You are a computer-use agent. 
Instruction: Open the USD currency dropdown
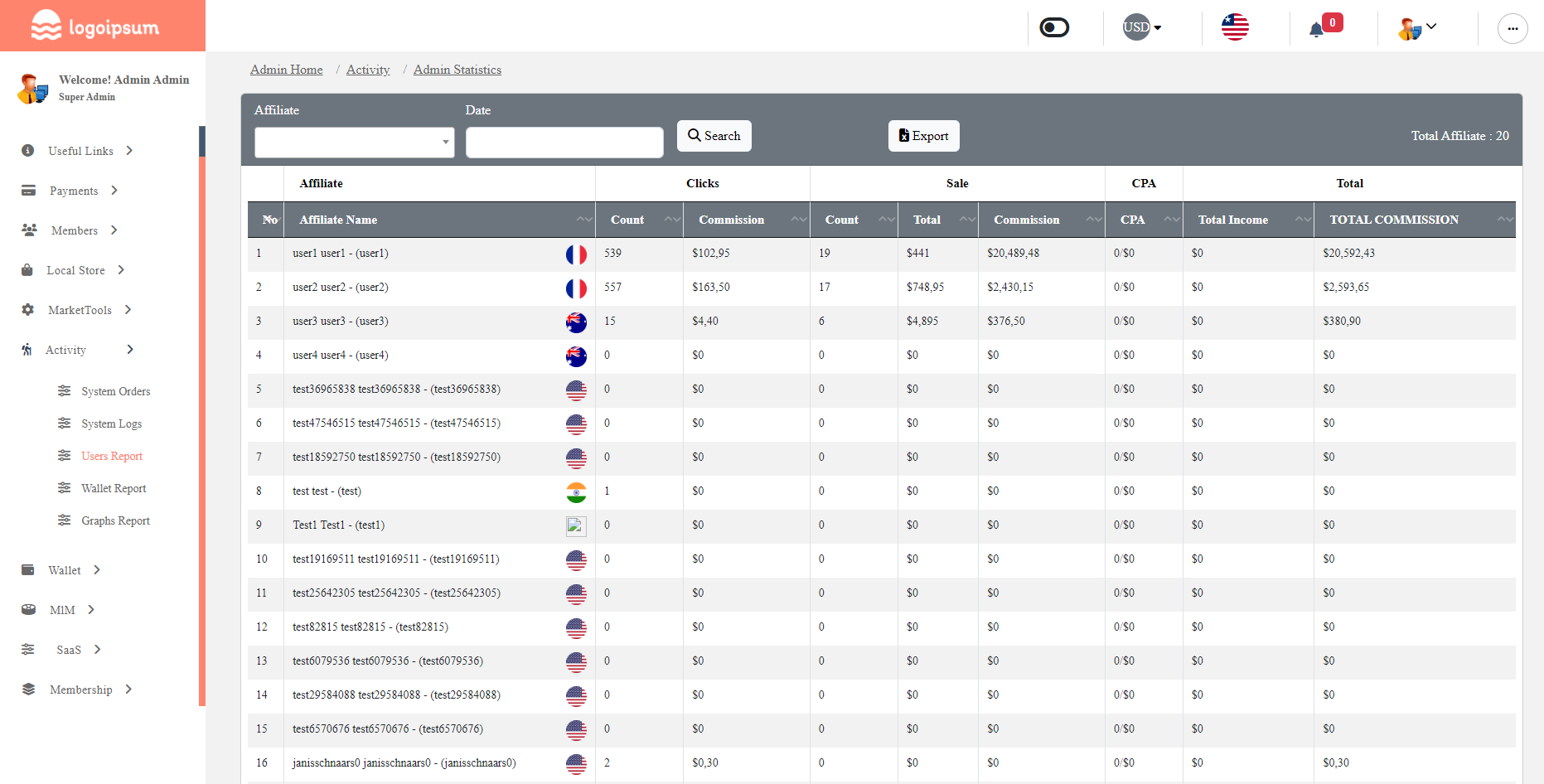(1140, 27)
